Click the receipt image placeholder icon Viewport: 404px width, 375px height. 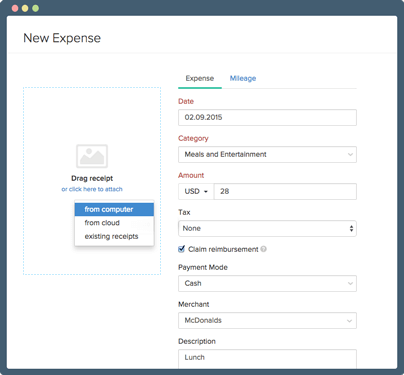tap(92, 156)
